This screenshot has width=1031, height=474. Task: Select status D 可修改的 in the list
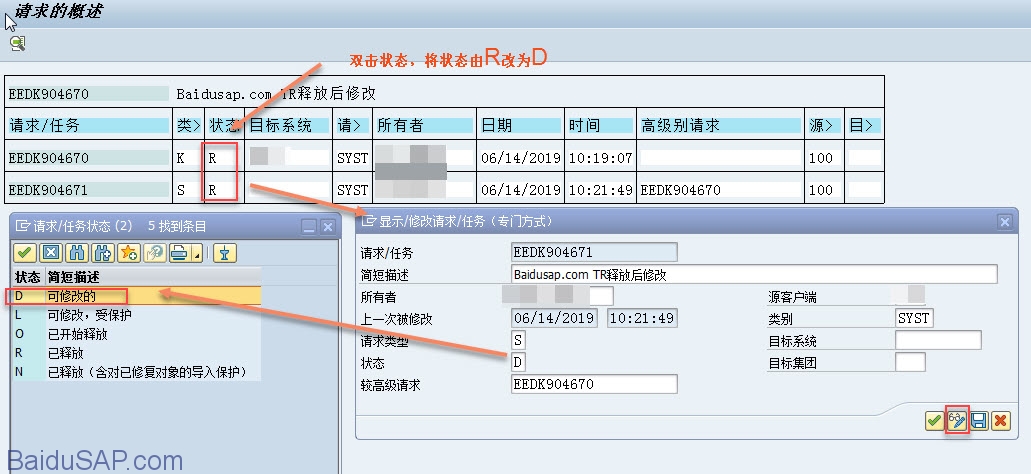point(70,296)
